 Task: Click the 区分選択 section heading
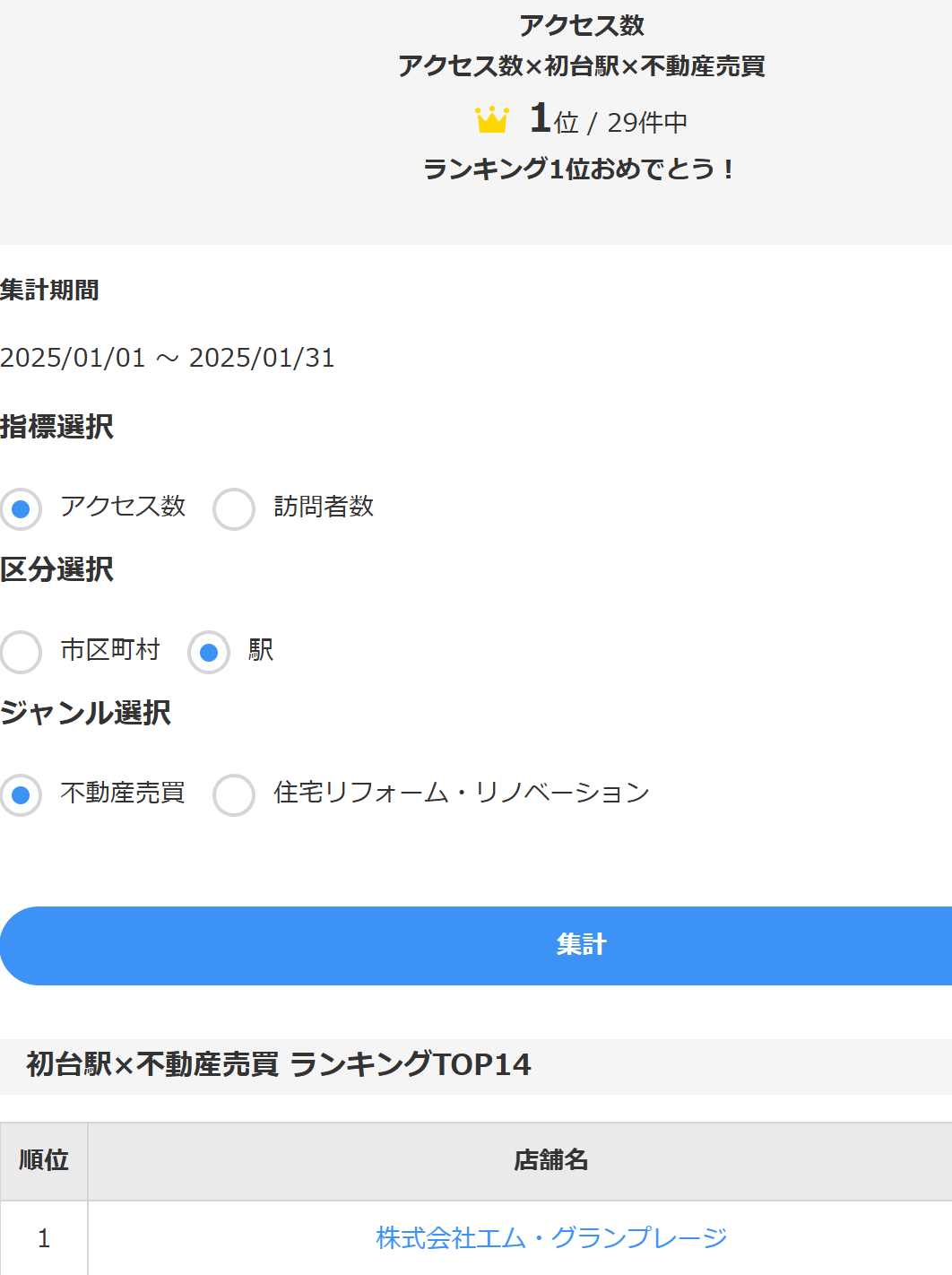56,569
